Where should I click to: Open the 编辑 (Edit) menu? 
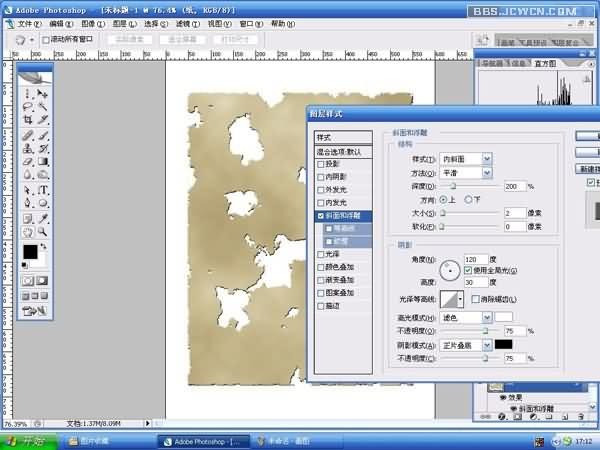pyautogui.click(x=61, y=24)
